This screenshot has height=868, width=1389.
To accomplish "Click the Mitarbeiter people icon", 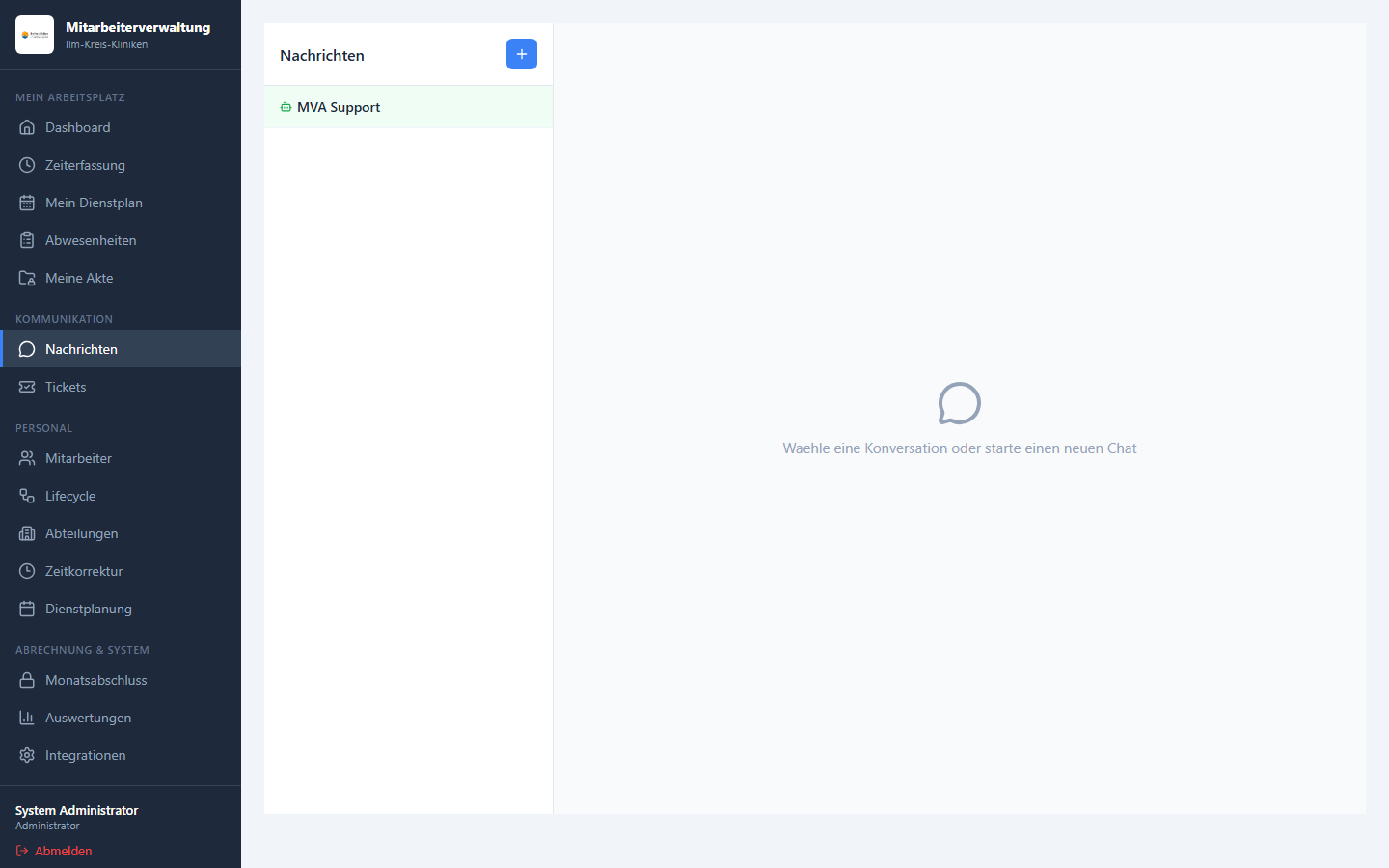I will pyautogui.click(x=27, y=458).
